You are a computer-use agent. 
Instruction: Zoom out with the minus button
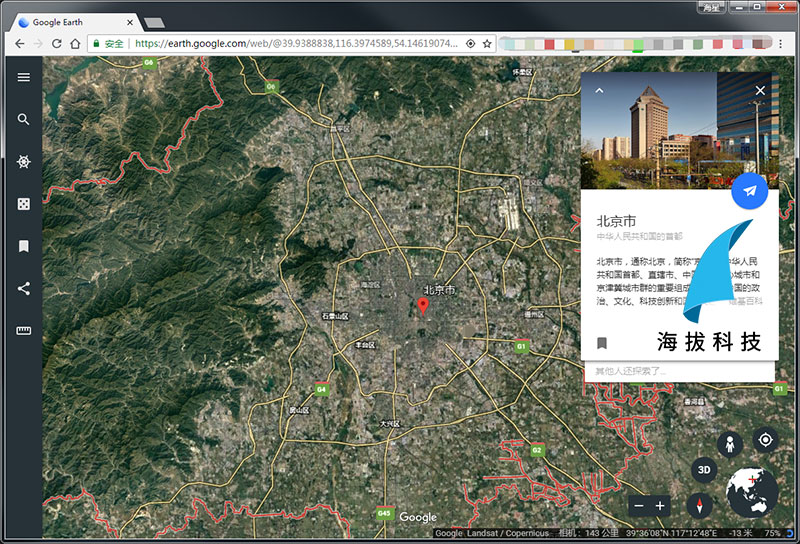(639, 506)
